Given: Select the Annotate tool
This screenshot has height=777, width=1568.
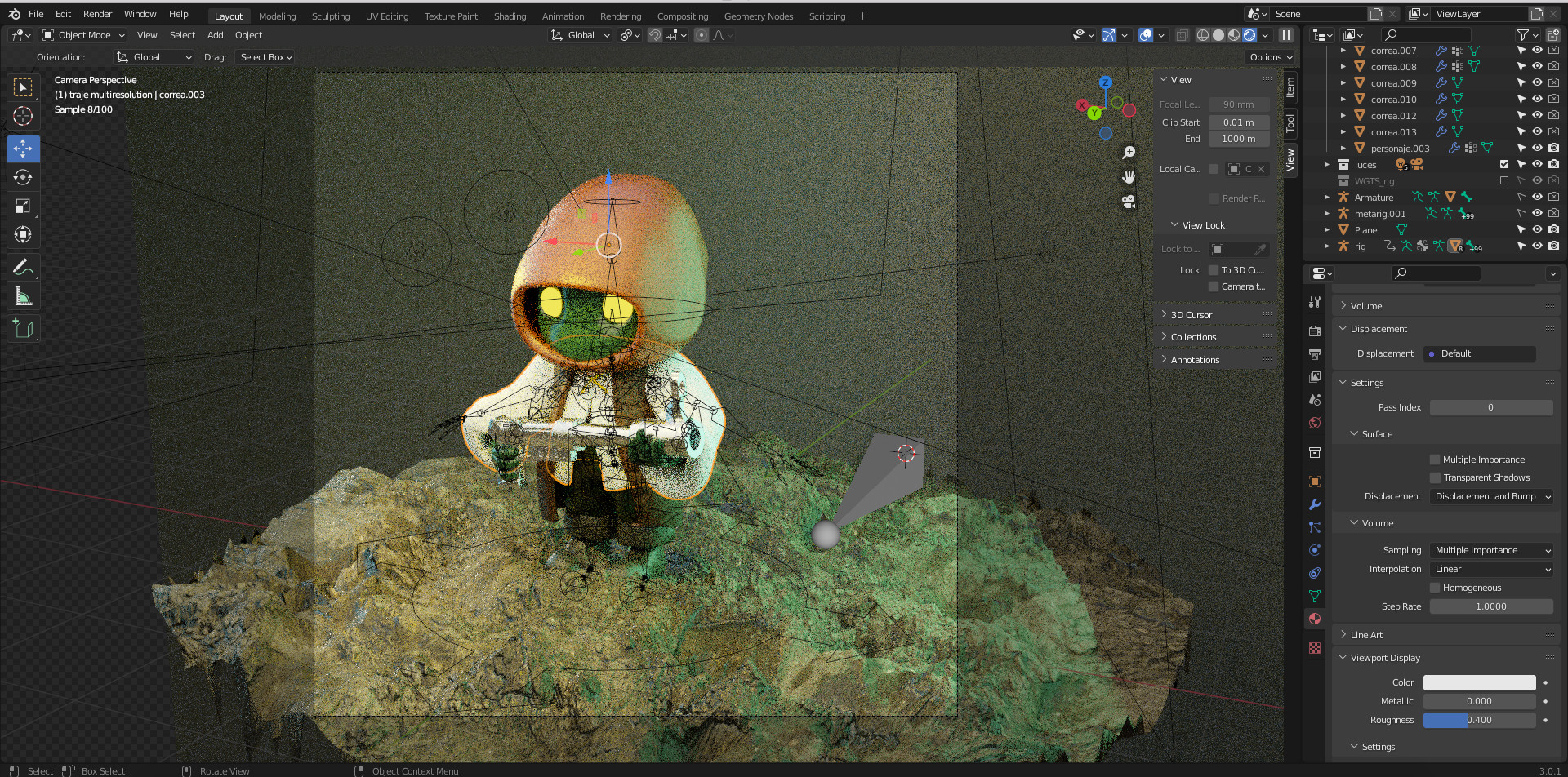Looking at the screenshot, I should 23,268.
